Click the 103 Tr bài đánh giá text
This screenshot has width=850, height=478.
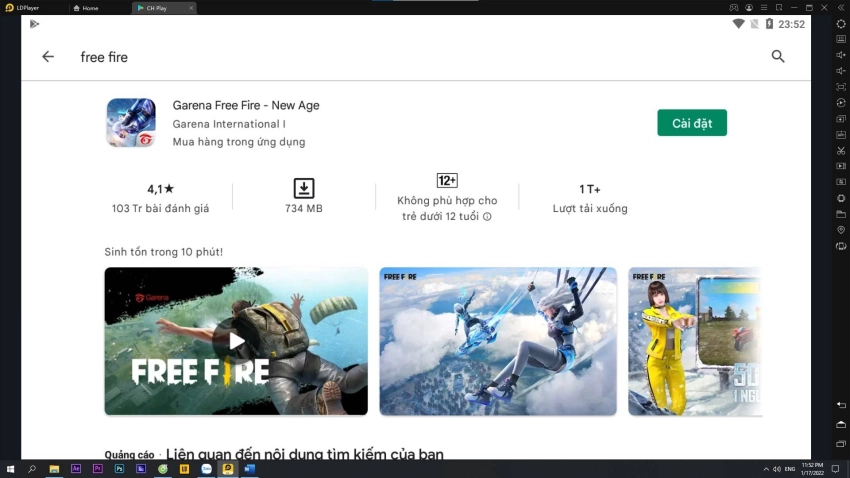160,209
